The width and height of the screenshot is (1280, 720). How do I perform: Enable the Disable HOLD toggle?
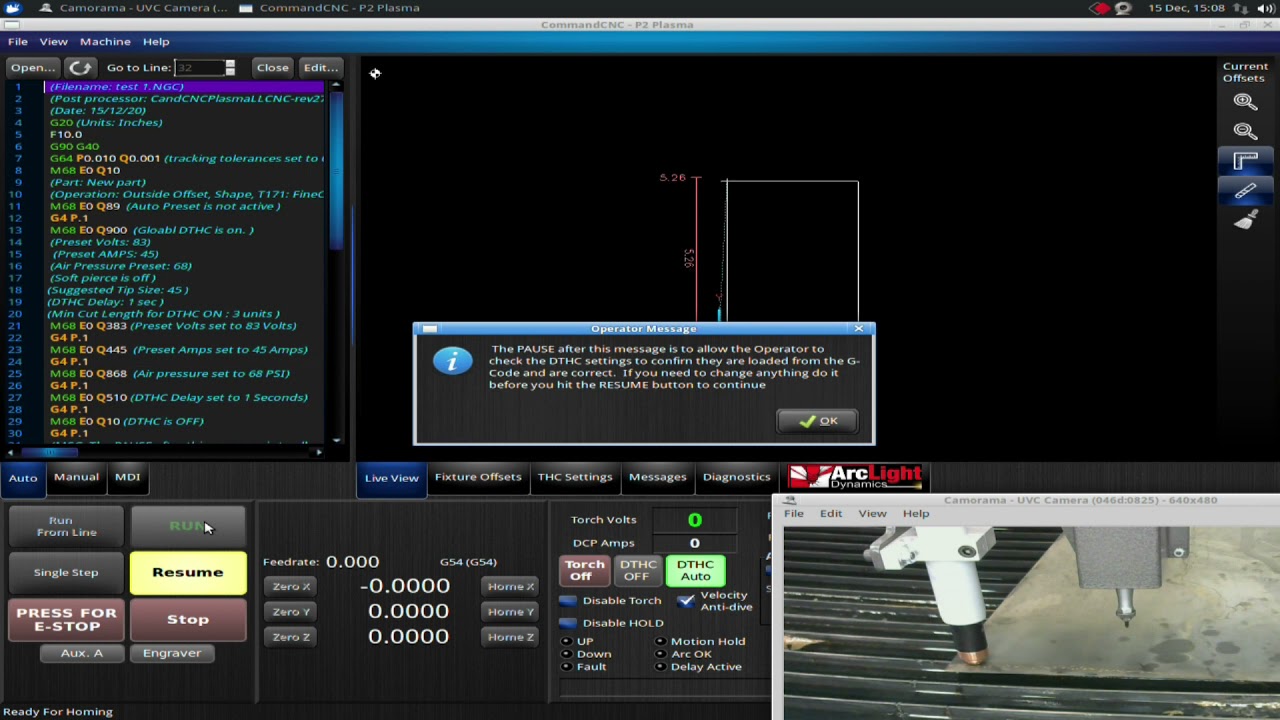click(x=567, y=623)
